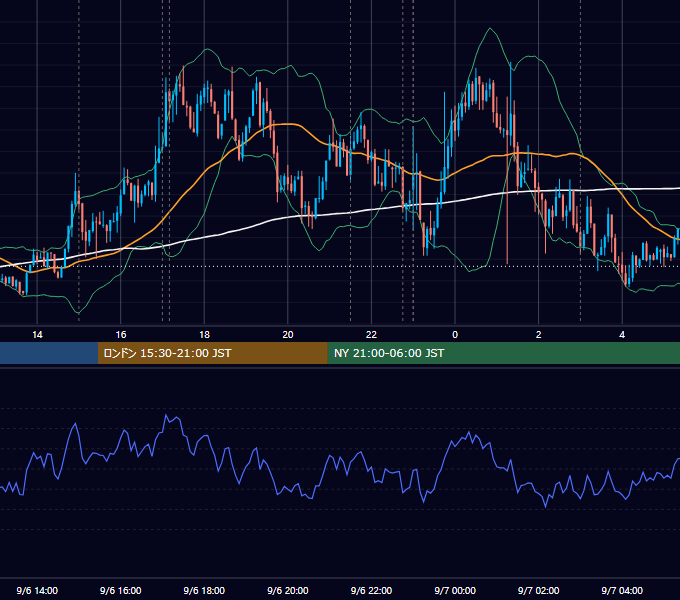Click the 14 hour axis label
The height and width of the screenshot is (600, 680).
[x=37, y=335]
